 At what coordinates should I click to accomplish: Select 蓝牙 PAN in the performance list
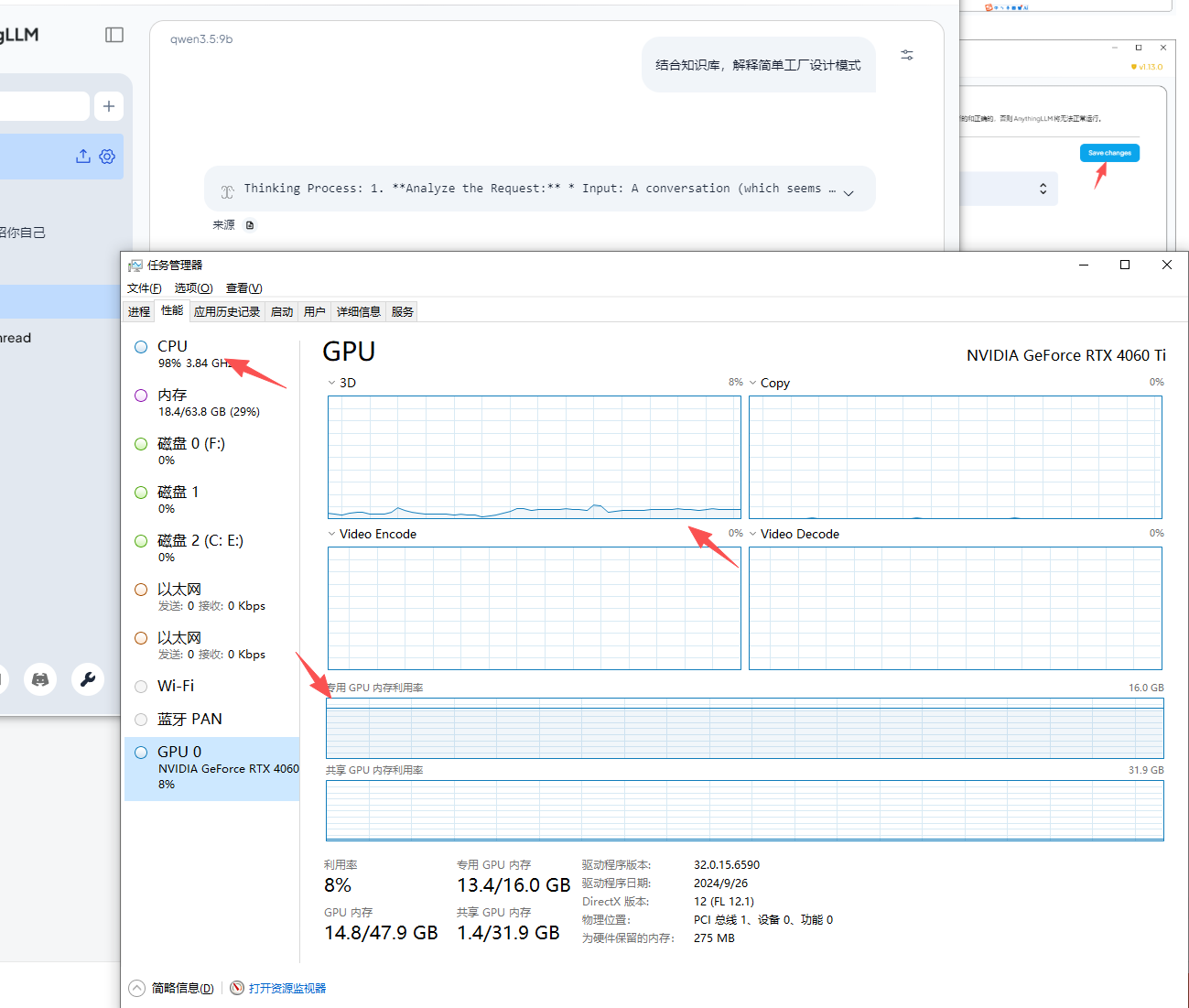click(x=212, y=719)
